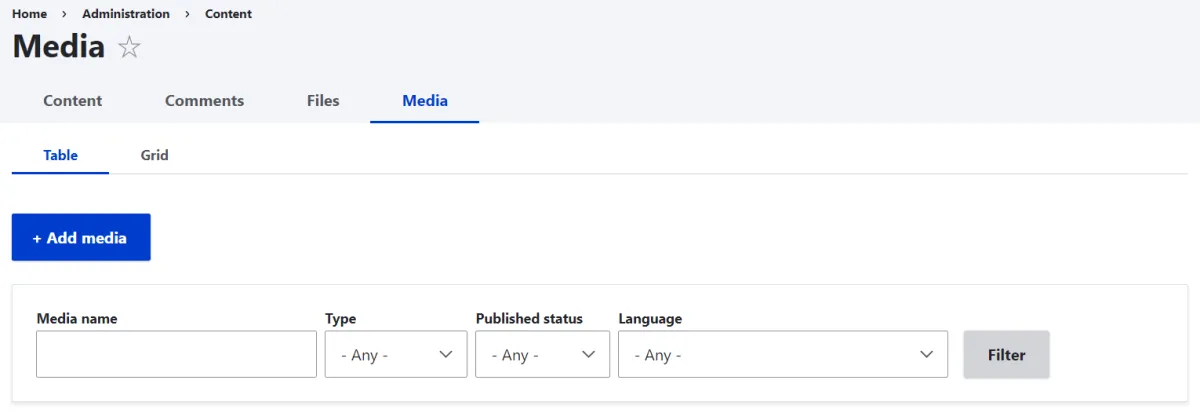
Task: Click the Language dropdown chevron arrow
Action: tap(927, 355)
